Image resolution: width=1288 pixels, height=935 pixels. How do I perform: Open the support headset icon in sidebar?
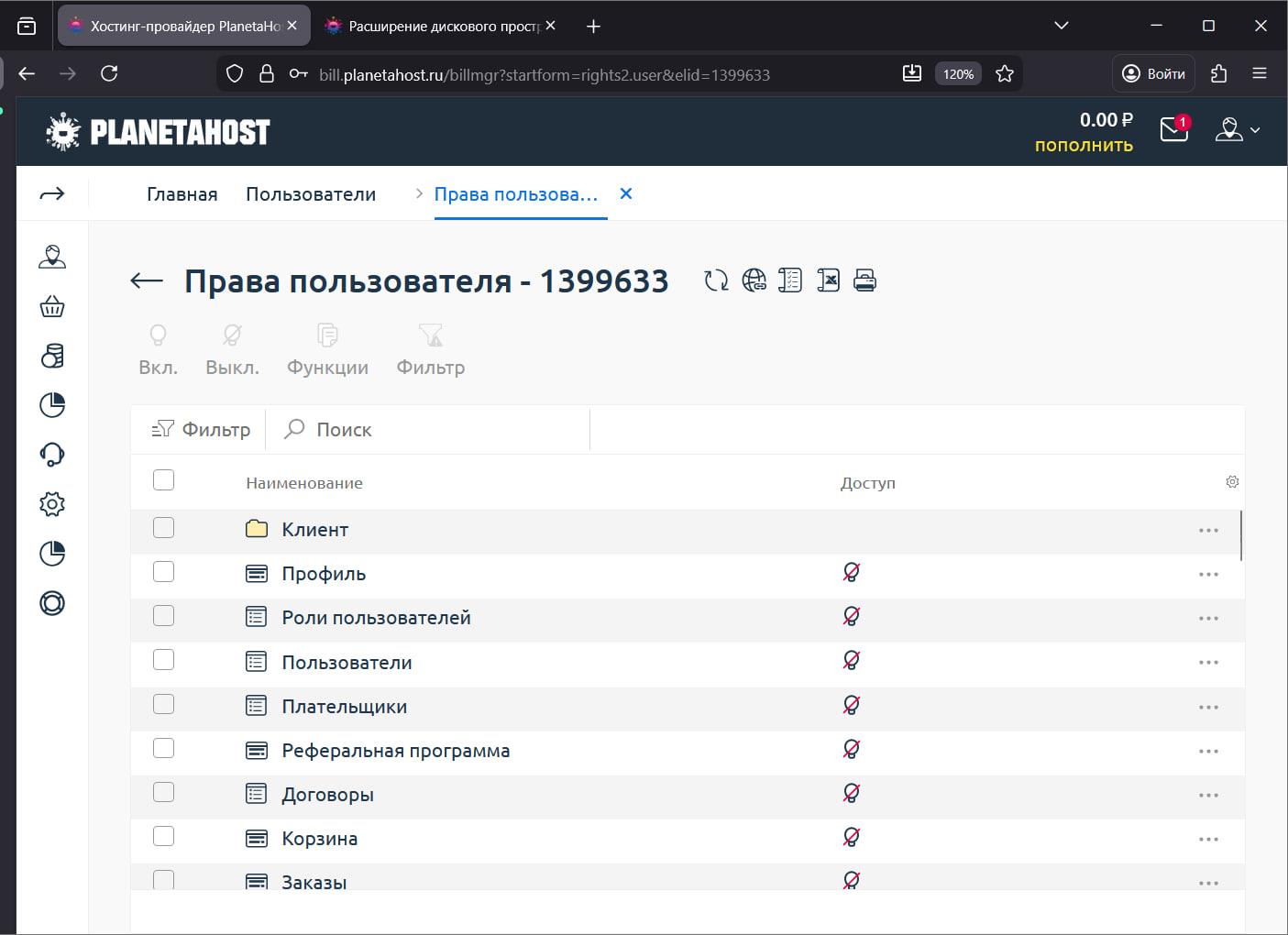52,454
